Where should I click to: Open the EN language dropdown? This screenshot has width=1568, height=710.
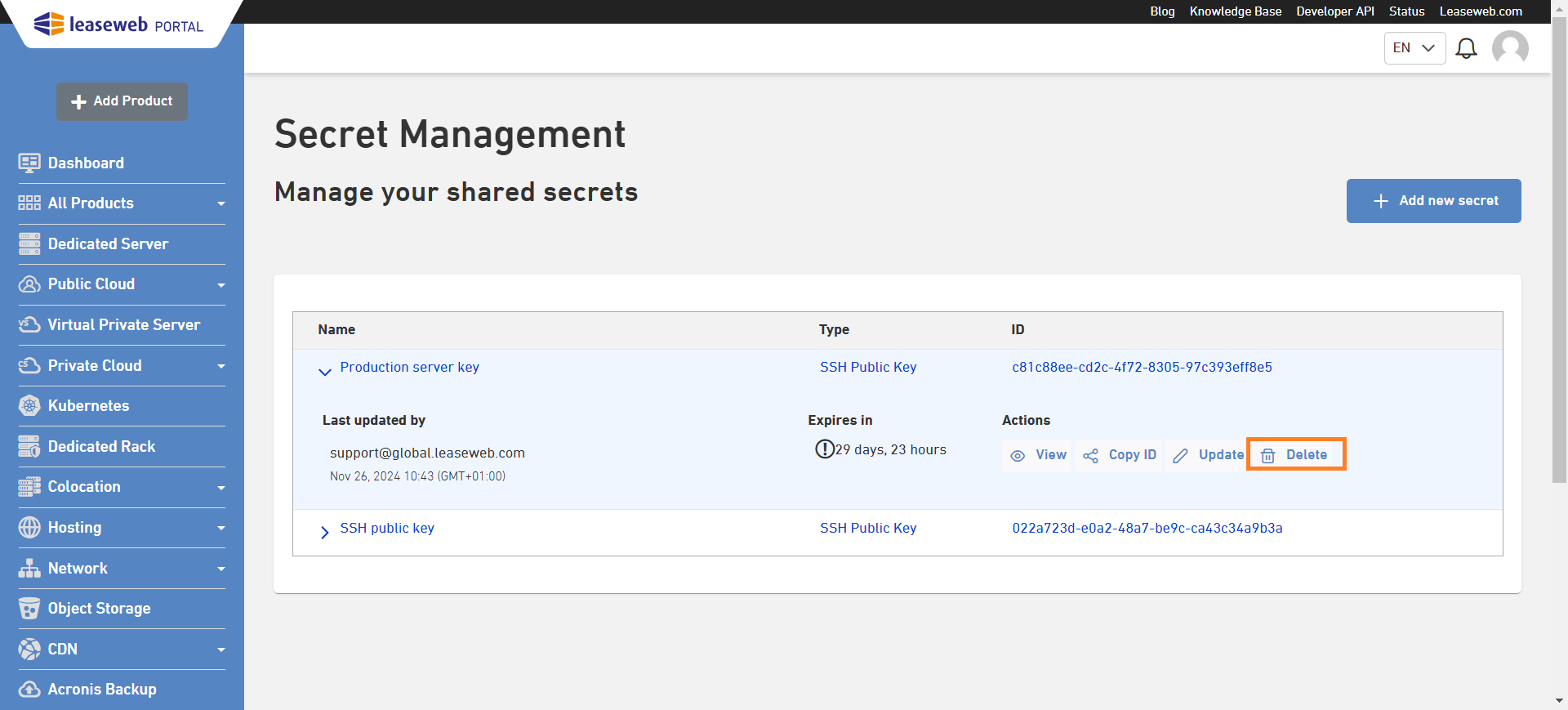(1414, 48)
